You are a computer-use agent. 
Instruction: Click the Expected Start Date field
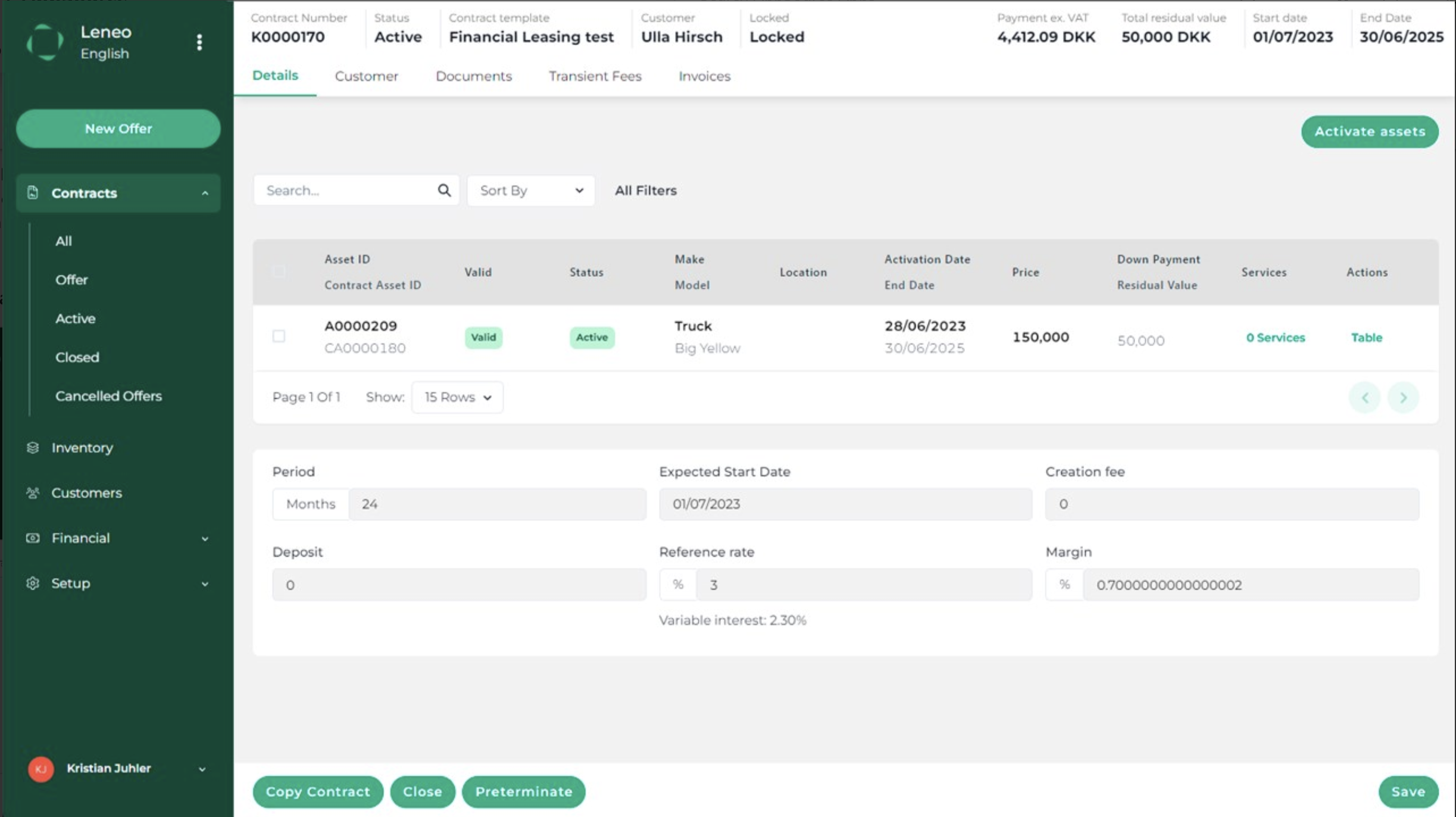tap(845, 504)
